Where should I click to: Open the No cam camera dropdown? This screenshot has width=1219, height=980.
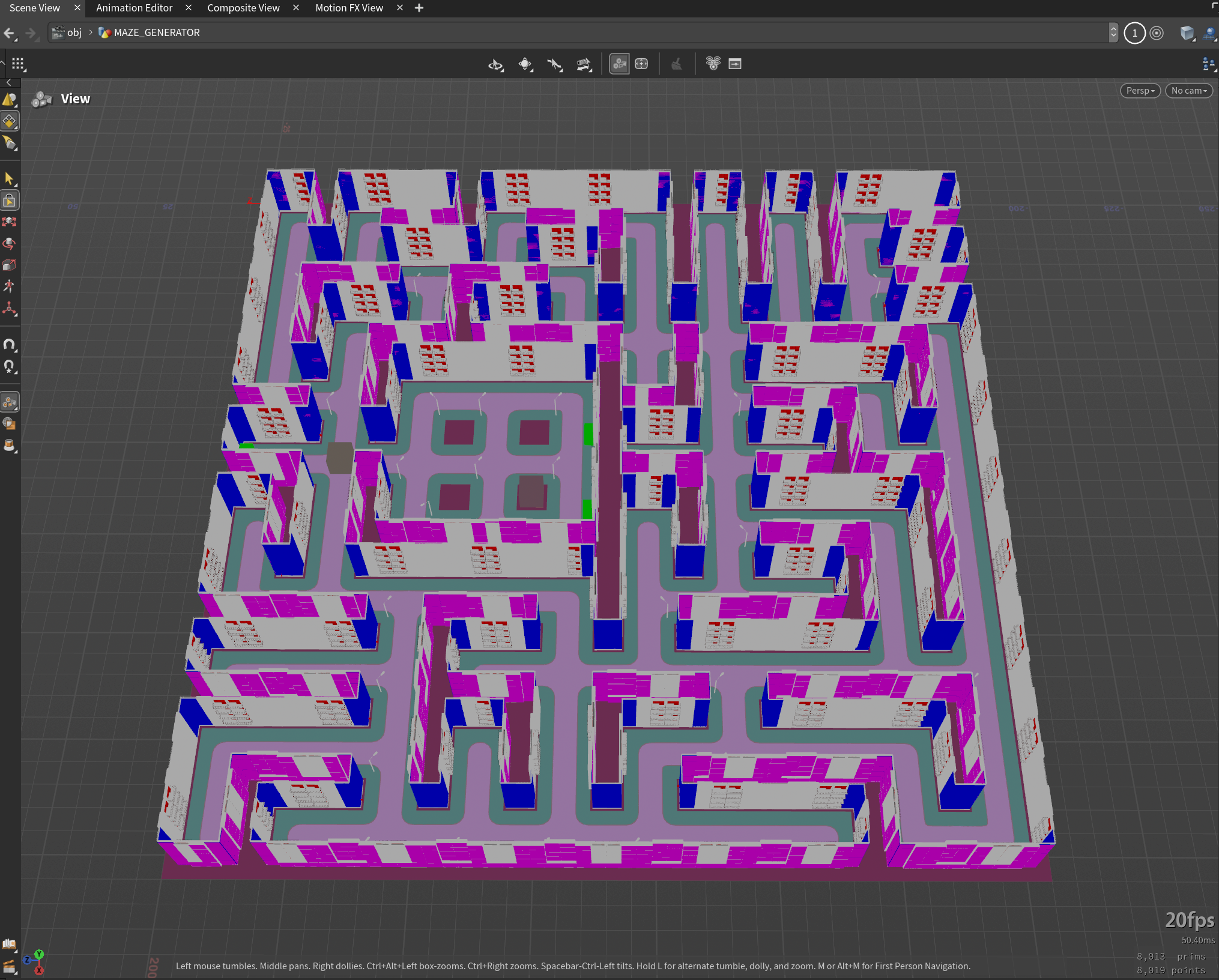click(1189, 91)
